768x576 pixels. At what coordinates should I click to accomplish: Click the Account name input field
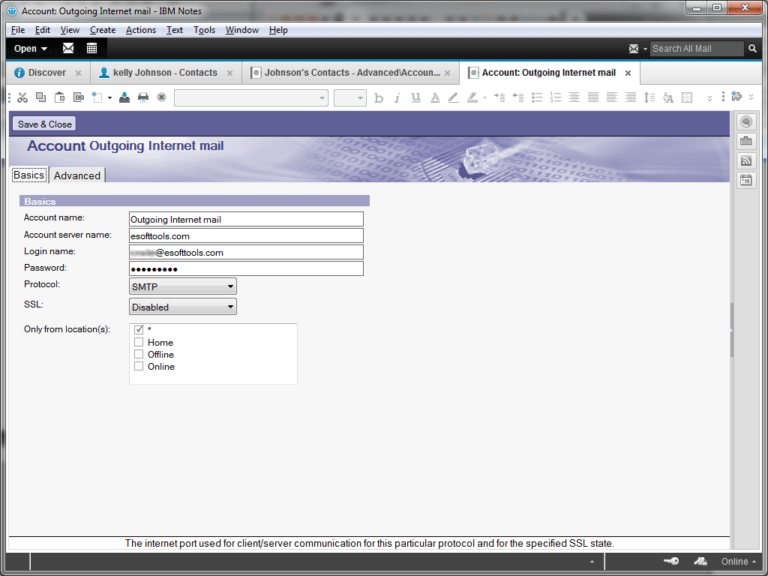[x=246, y=219]
